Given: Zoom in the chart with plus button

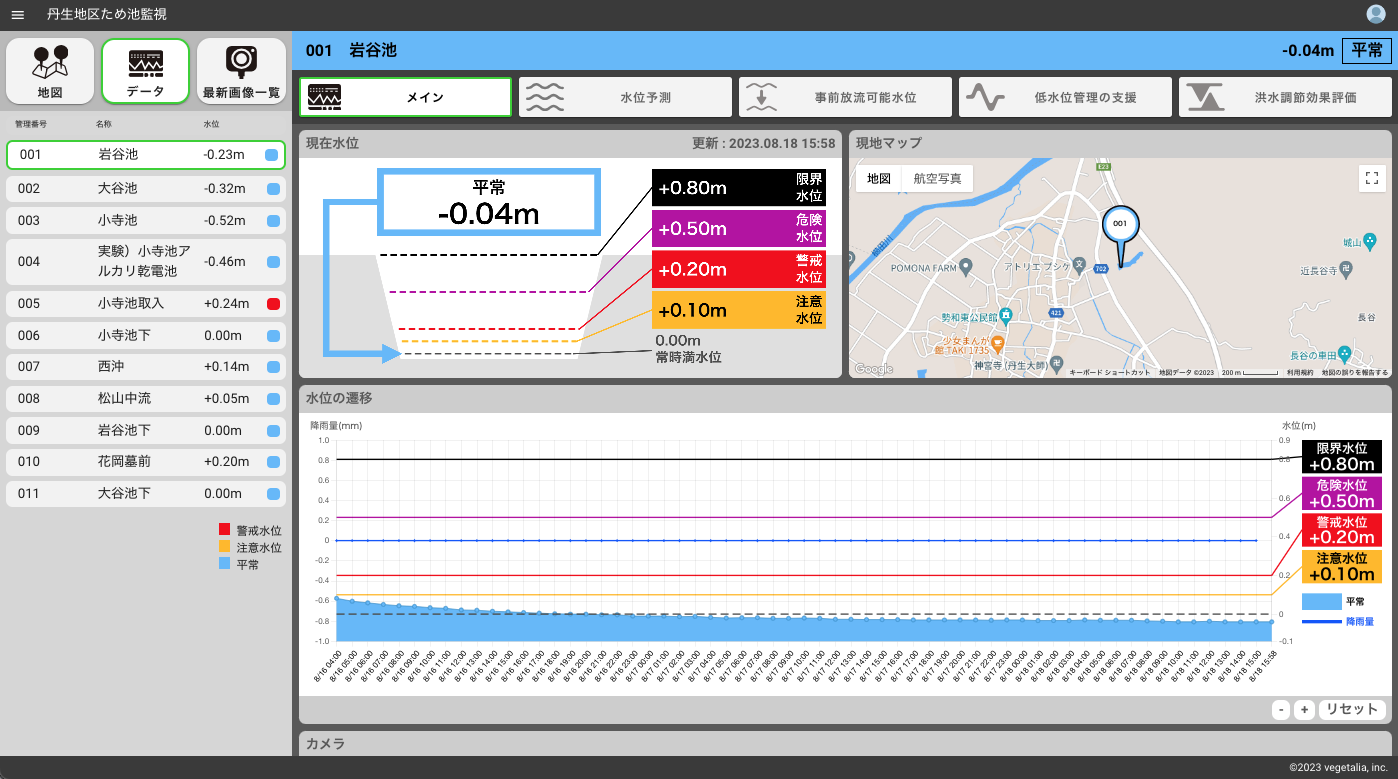Looking at the screenshot, I should click(1304, 709).
